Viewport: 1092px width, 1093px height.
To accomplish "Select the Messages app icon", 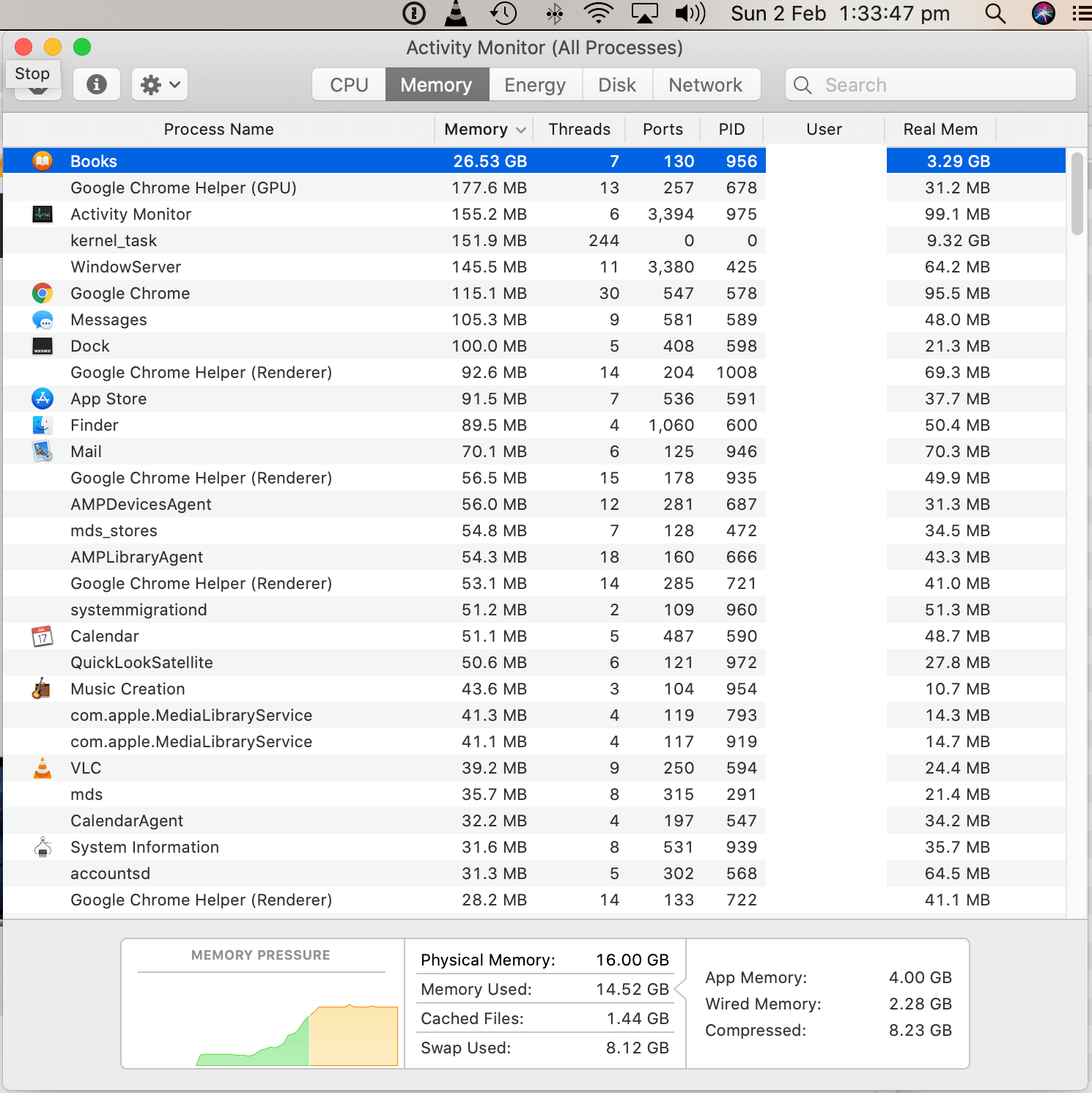I will point(43,319).
